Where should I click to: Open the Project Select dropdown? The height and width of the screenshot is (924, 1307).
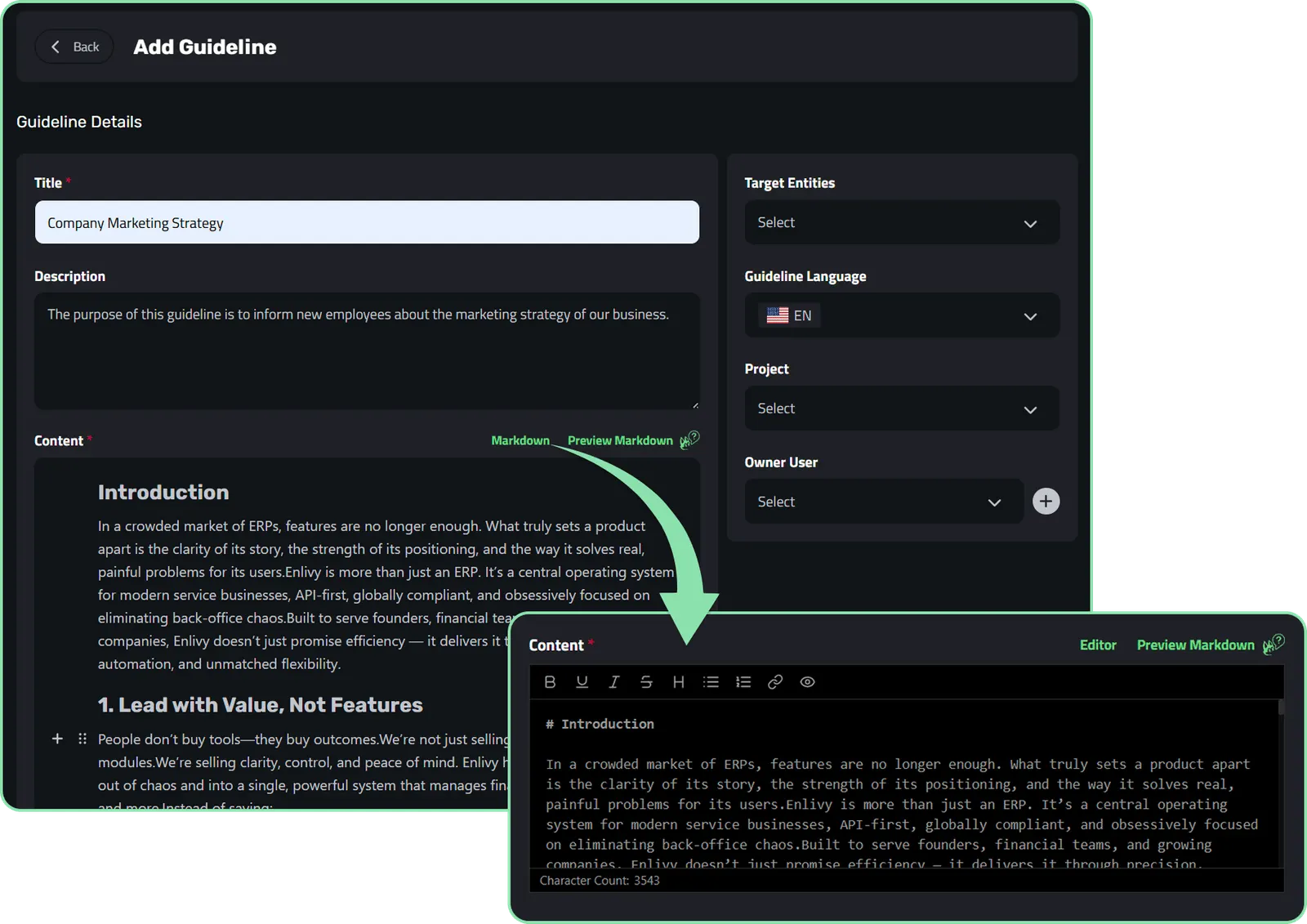tap(902, 408)
